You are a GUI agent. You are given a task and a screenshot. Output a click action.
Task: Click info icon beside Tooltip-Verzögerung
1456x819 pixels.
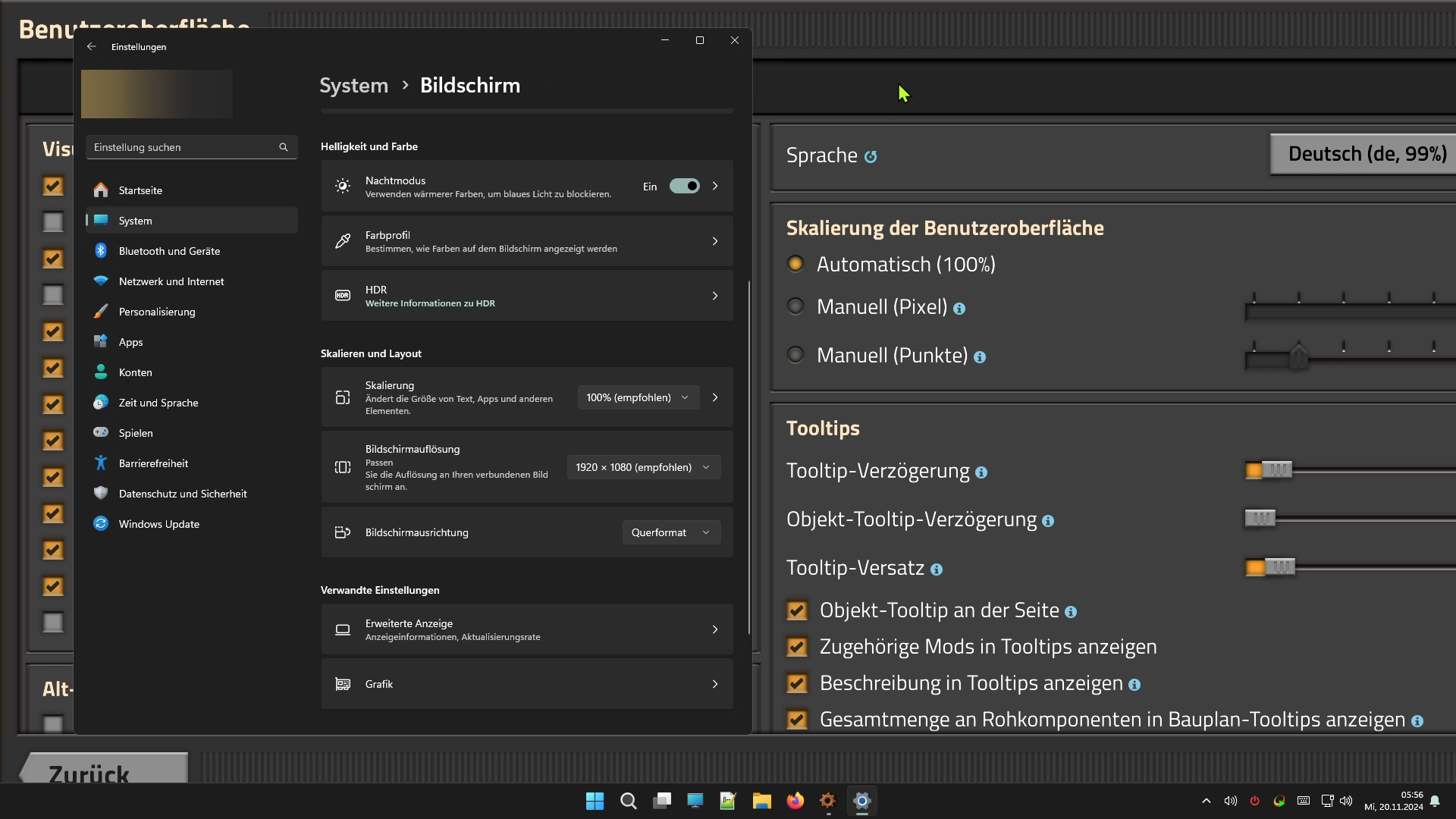(x=981, y=473)
